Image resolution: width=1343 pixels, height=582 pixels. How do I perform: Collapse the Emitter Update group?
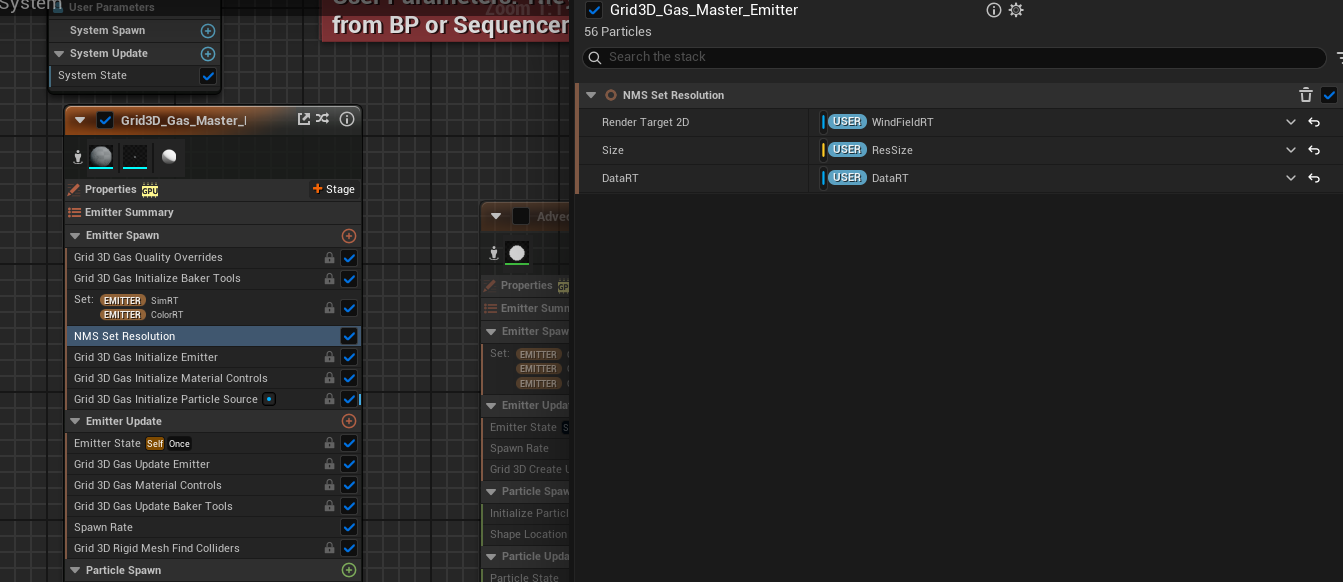click(76, 421)
